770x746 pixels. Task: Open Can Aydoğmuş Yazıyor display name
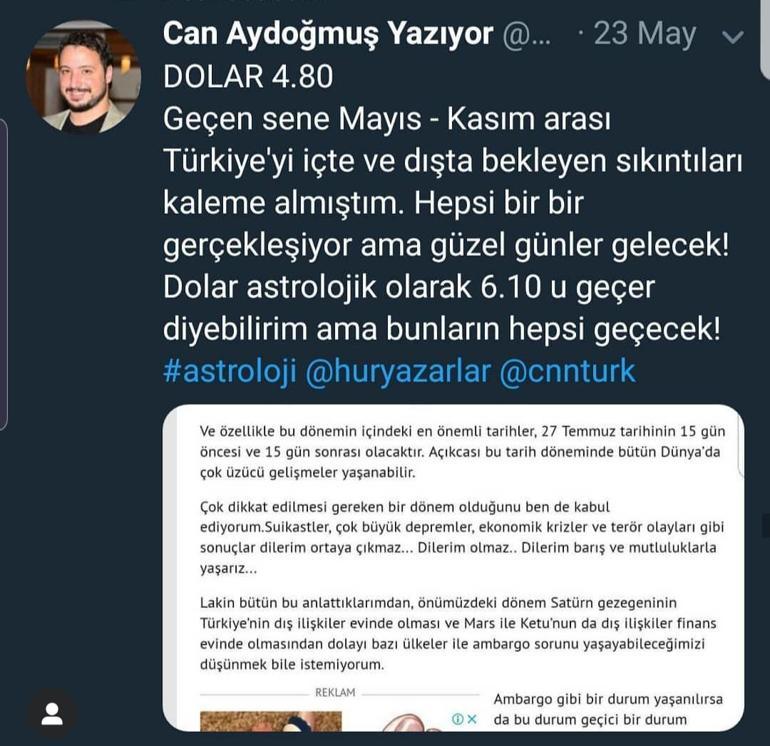click(x=328, y=34)
